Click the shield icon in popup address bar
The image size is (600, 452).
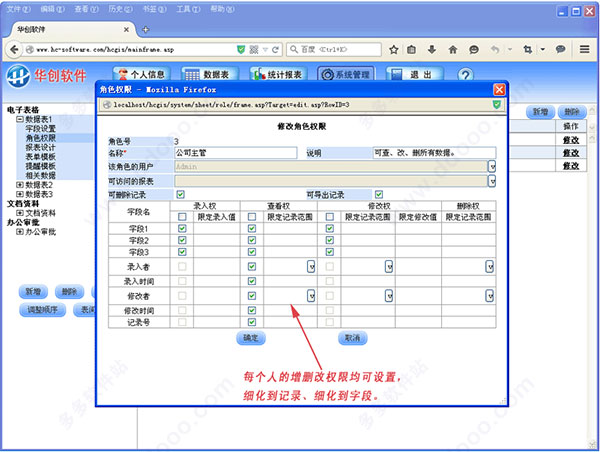[497, 104]
